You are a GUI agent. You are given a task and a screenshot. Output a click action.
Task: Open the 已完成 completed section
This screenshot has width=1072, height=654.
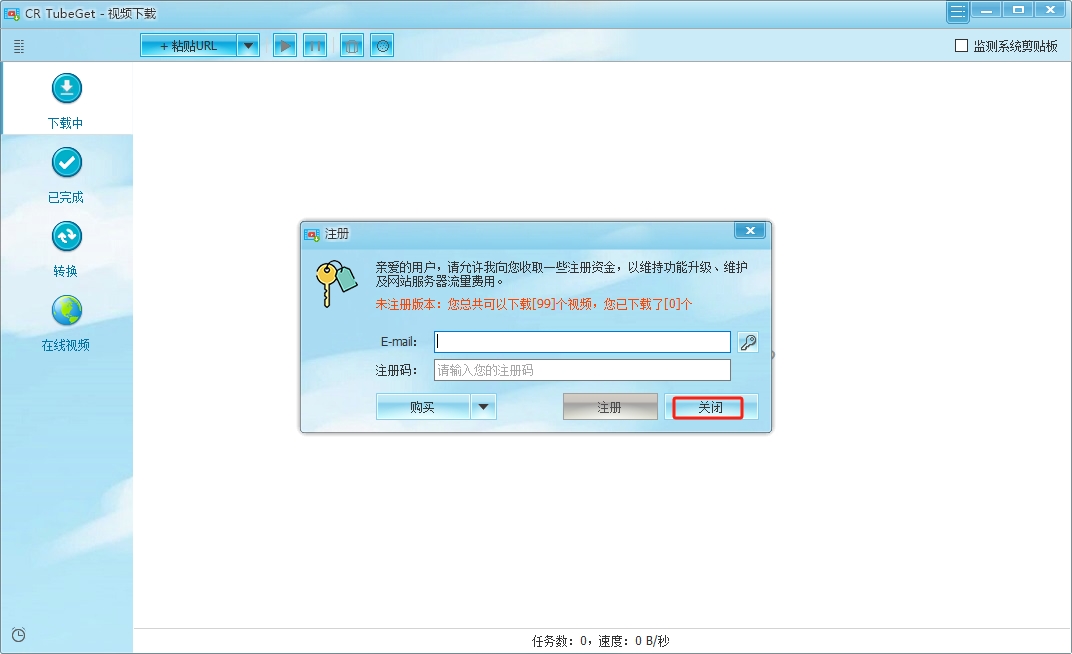pos(66,175)
